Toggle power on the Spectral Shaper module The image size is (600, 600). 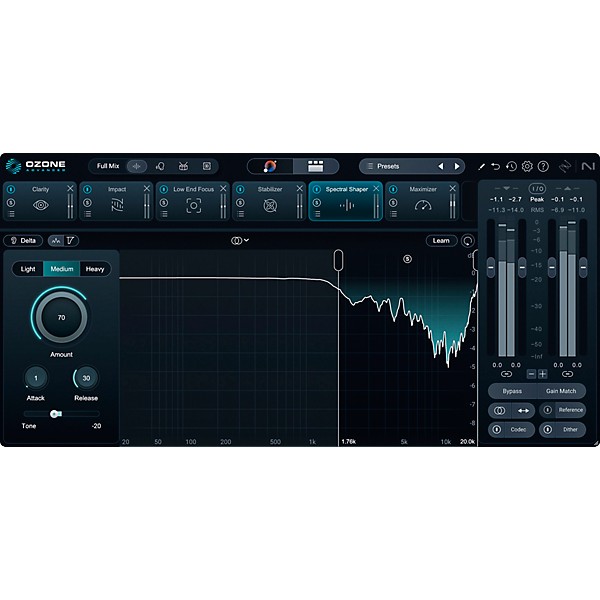(x=316, y=189)
